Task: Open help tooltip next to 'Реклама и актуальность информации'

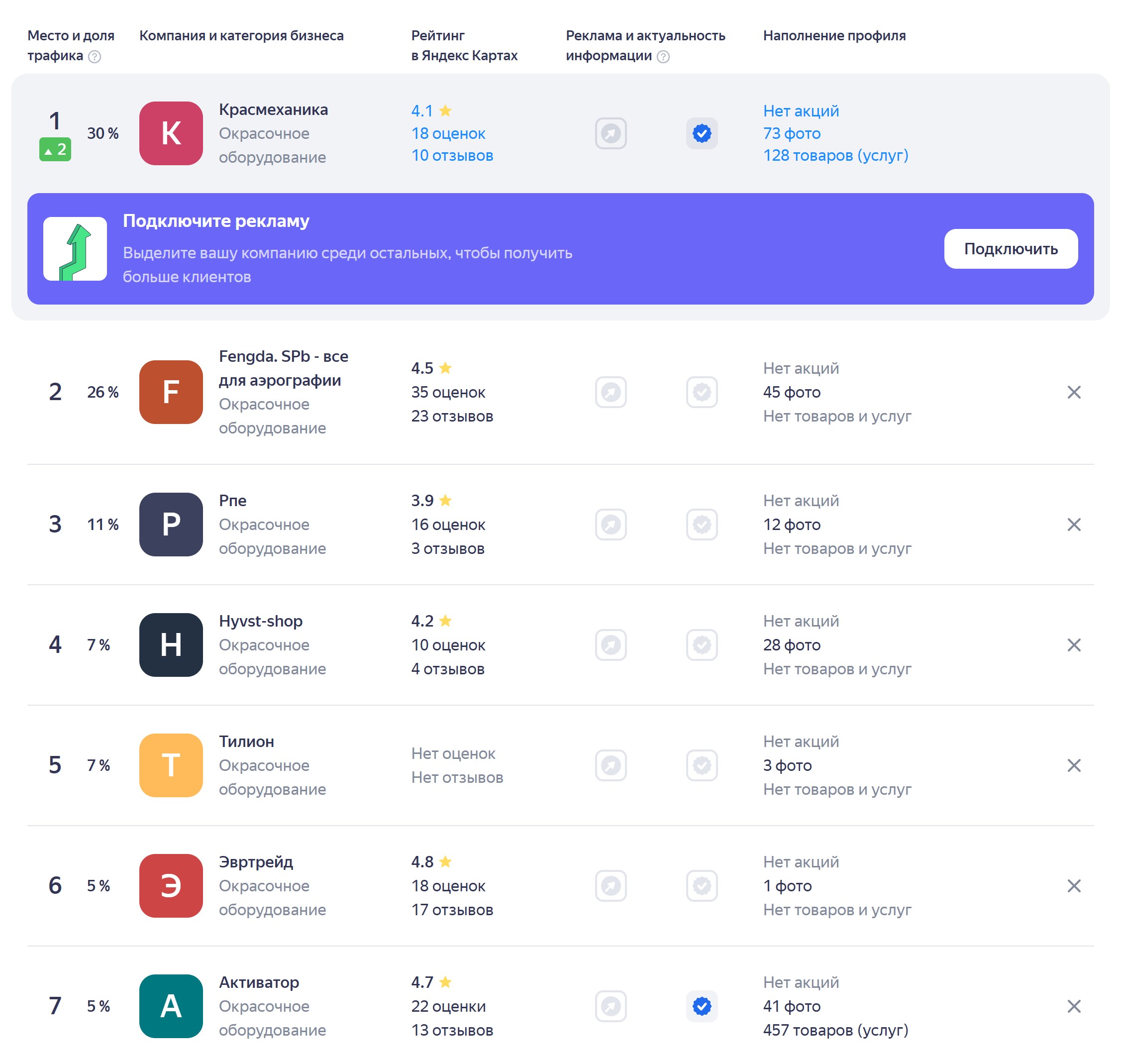Action: point(663,56)
